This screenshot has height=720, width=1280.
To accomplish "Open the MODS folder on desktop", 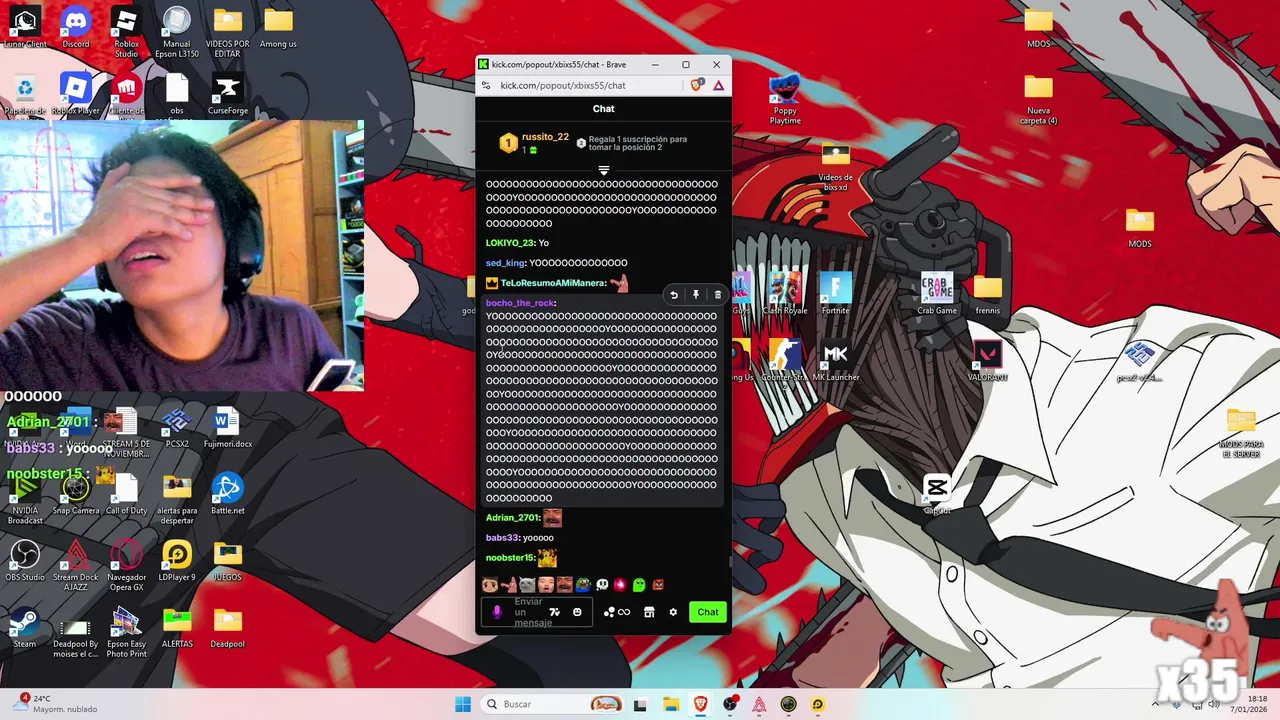I will point(1140,228).
